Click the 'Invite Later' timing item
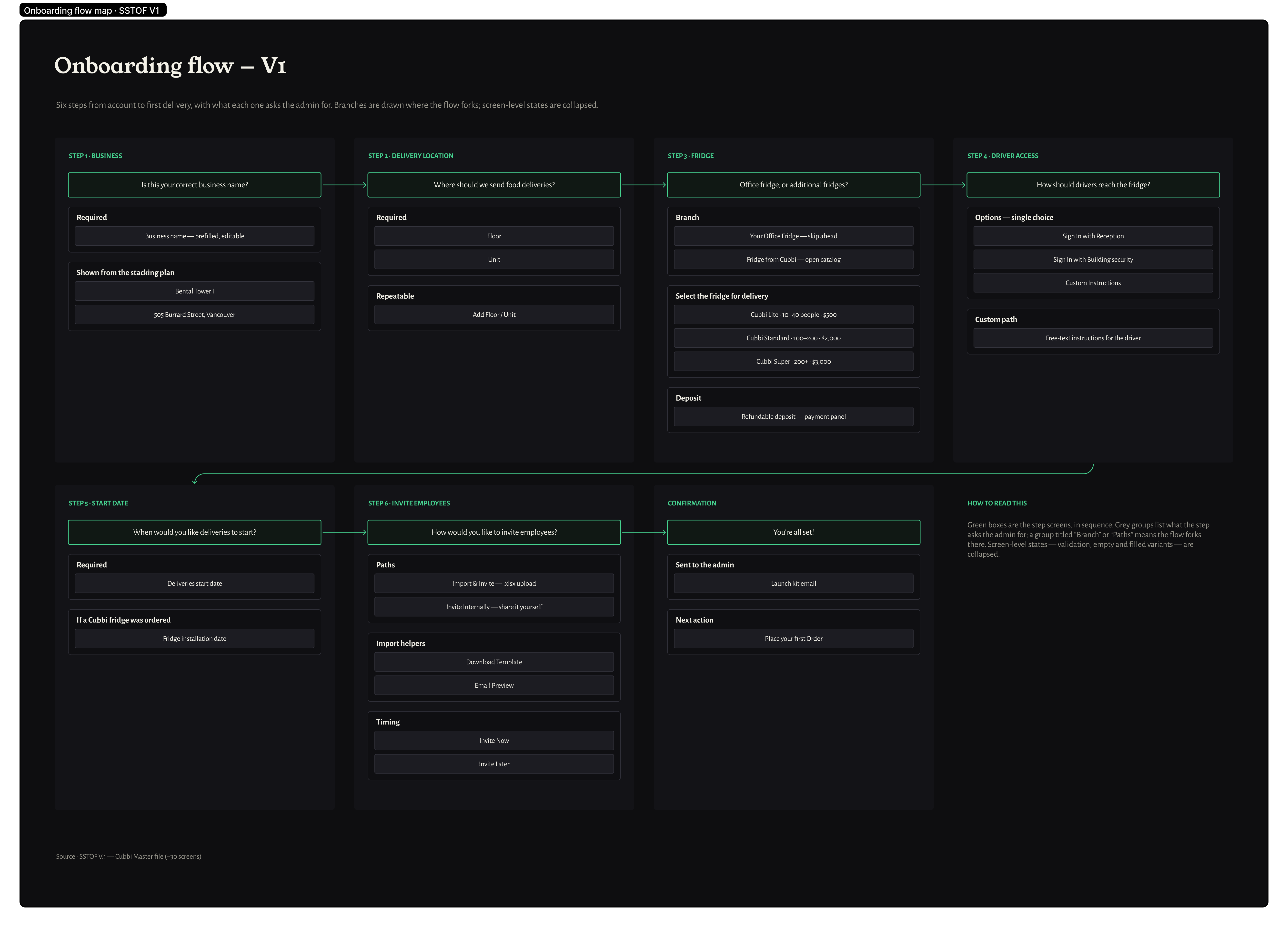 [x=494, y=764]
